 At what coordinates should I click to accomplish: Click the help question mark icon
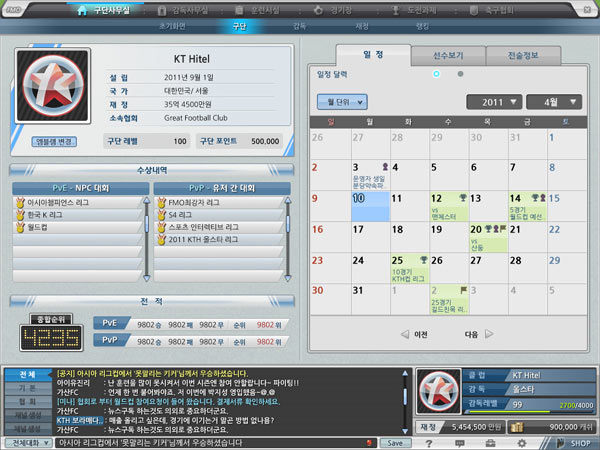[x=429, y=443]
